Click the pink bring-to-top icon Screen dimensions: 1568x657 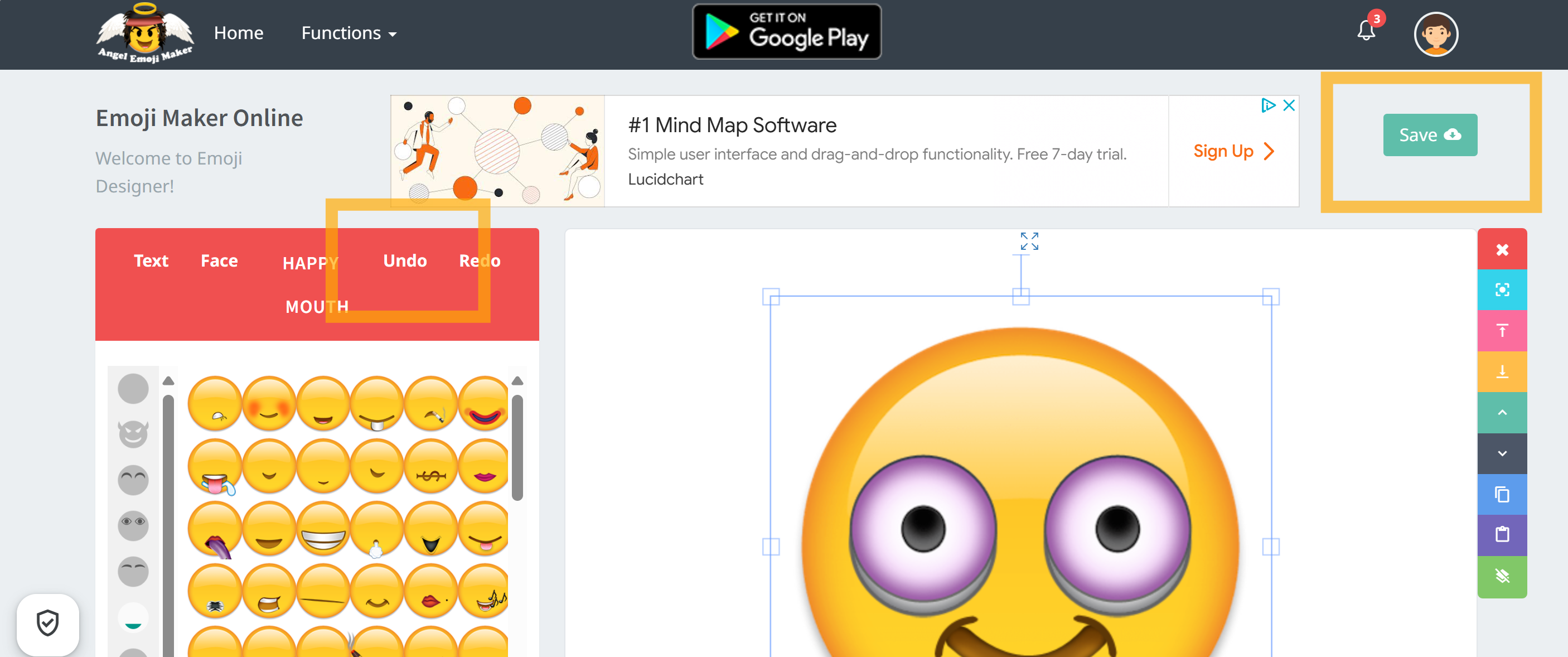click(1502, 331)
